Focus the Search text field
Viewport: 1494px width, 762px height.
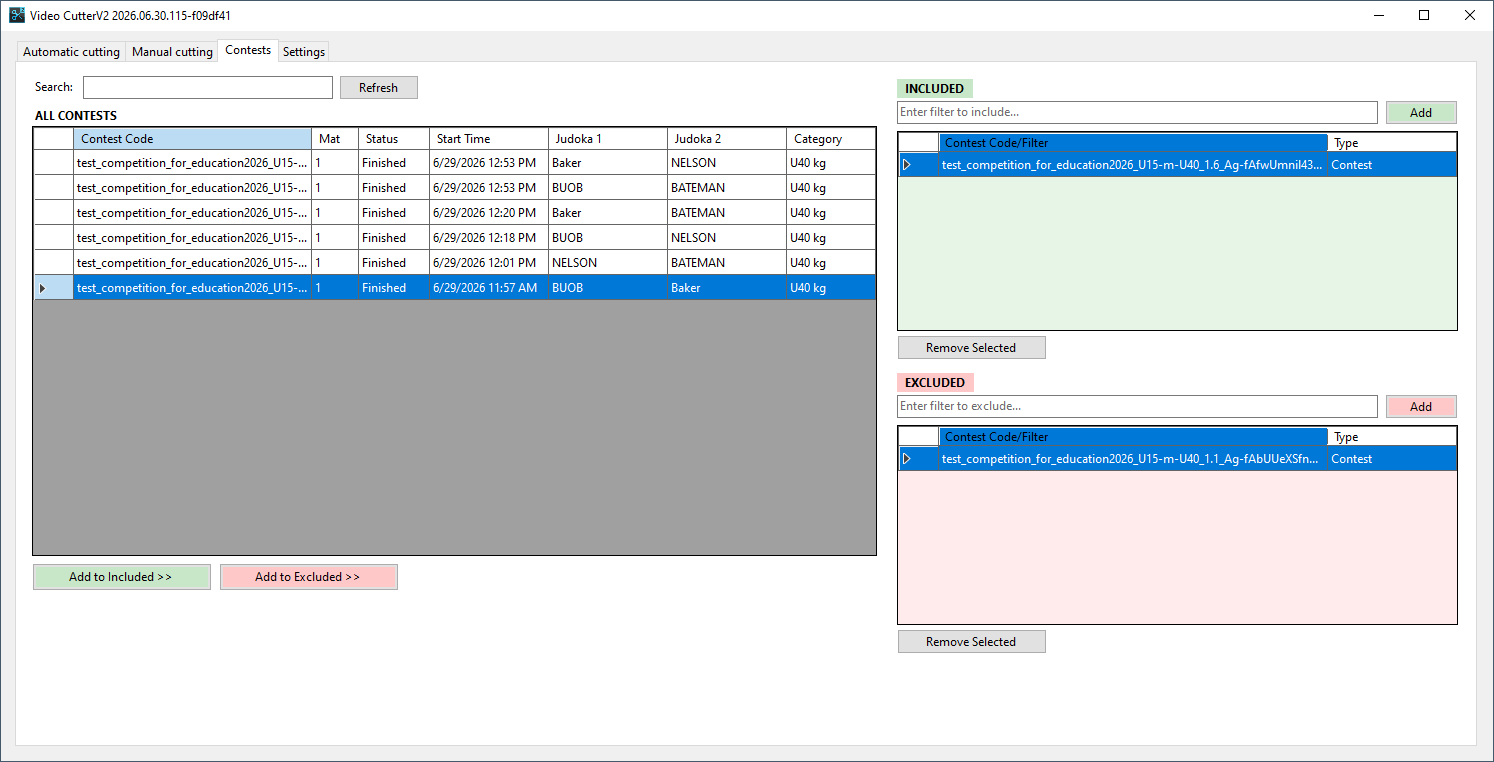[x=208, y=88]
